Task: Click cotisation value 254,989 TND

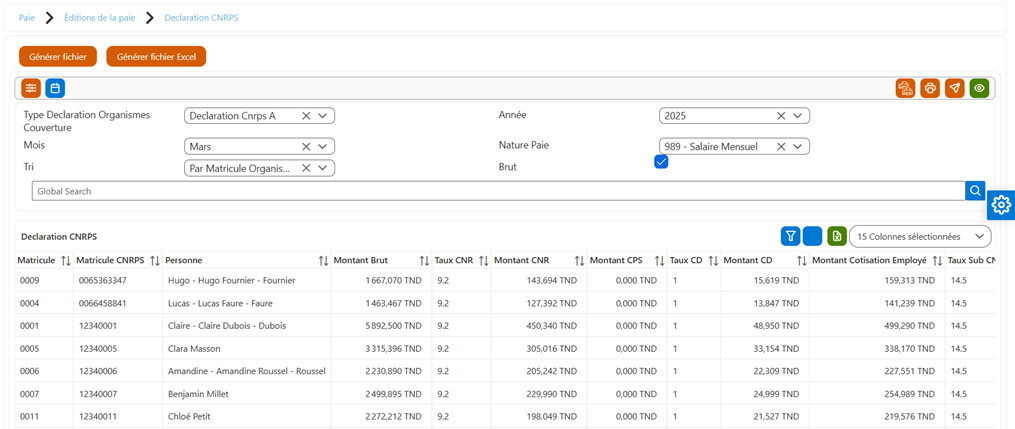Action: pos(908,393)
